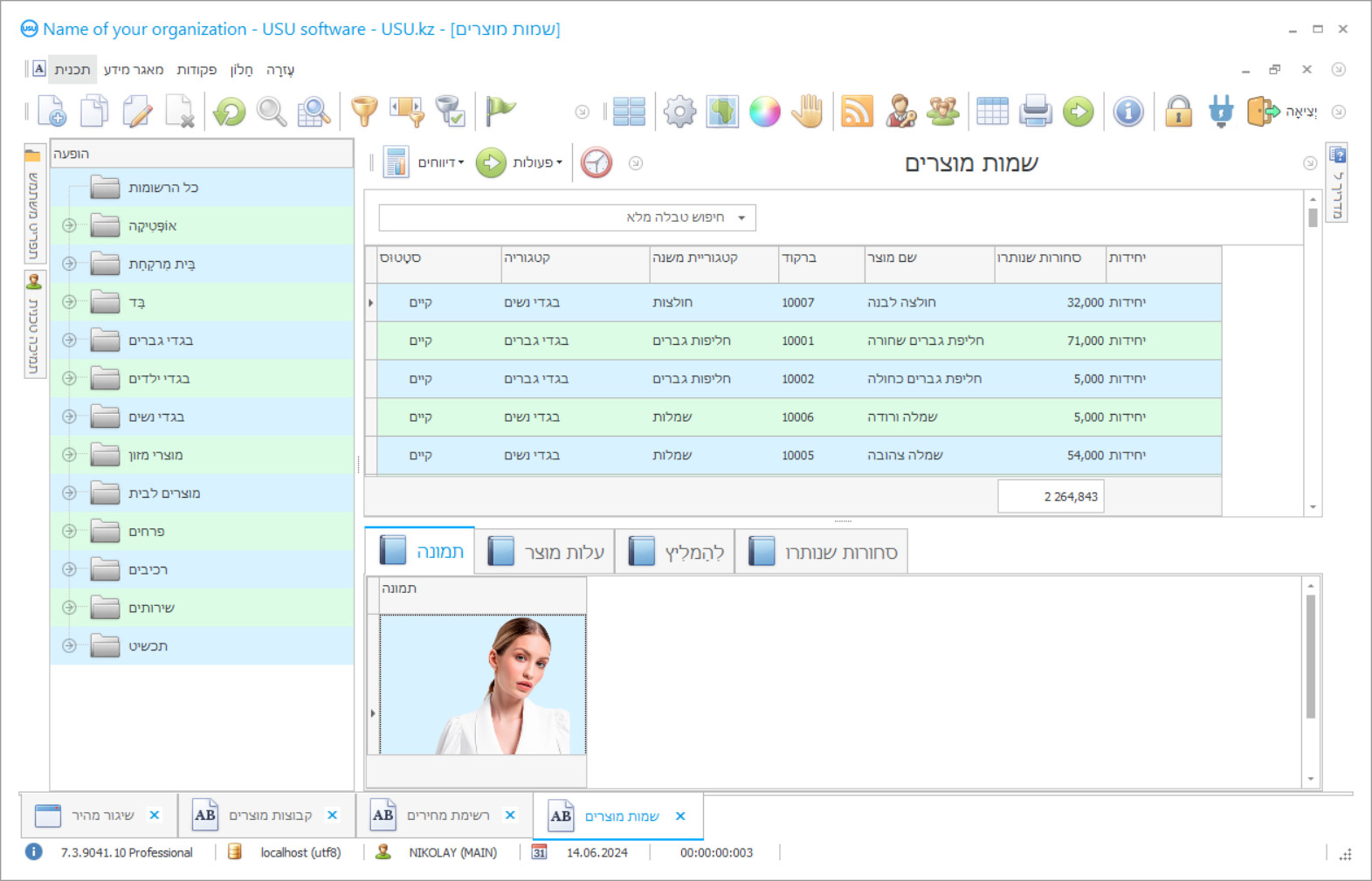Open the מאגר מידע menu

coord(134,70)
